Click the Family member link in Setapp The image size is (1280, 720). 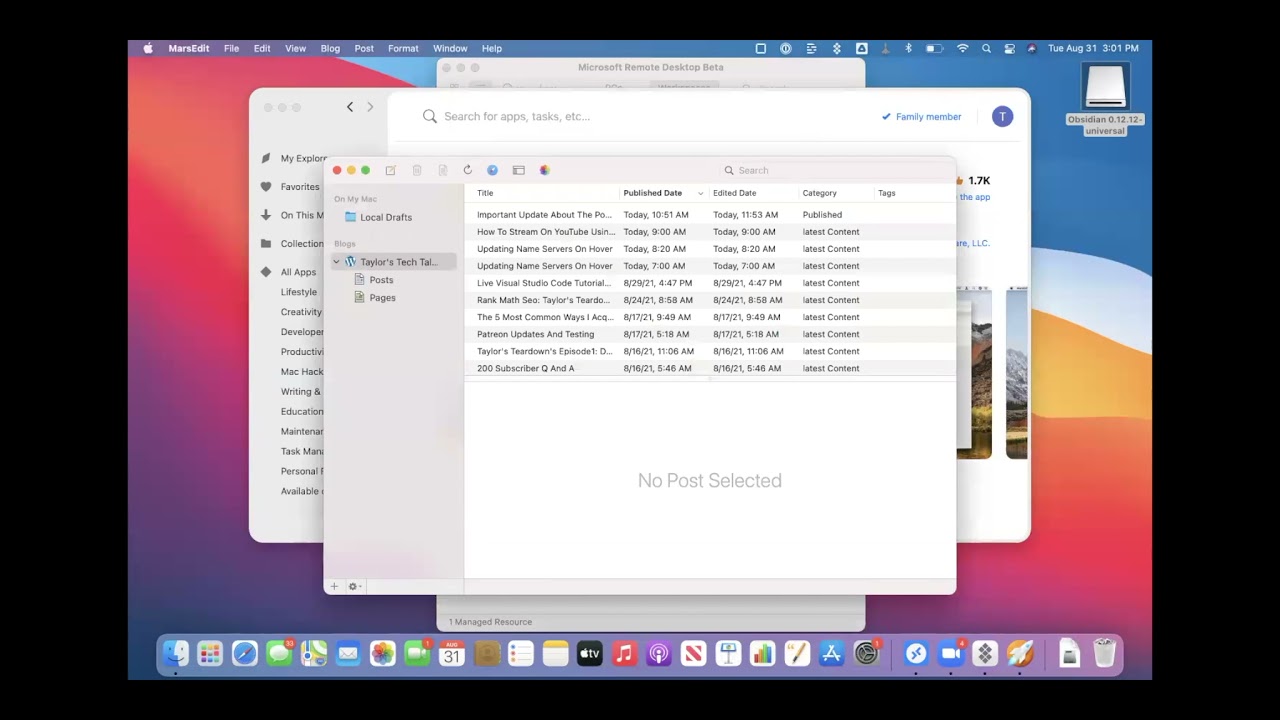tap(921, 117)
